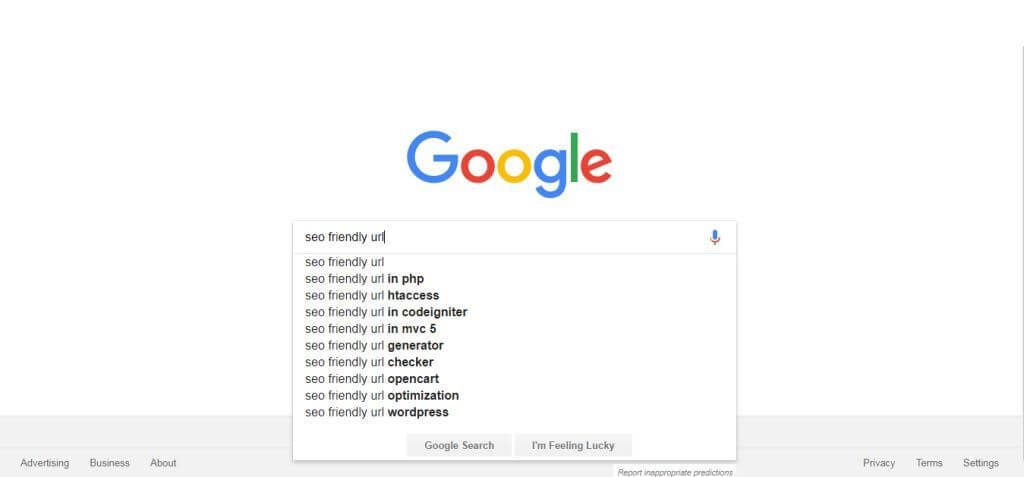Open the Advertising footer link
Image resolution: width=1024 pixels, height=477 pixels.
click(44, 463)
